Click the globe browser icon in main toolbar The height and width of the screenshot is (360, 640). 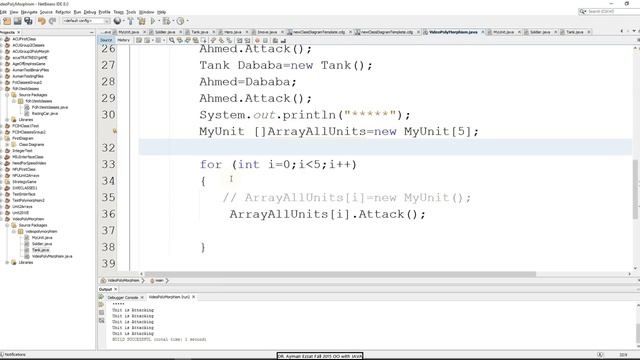(117, 21)
